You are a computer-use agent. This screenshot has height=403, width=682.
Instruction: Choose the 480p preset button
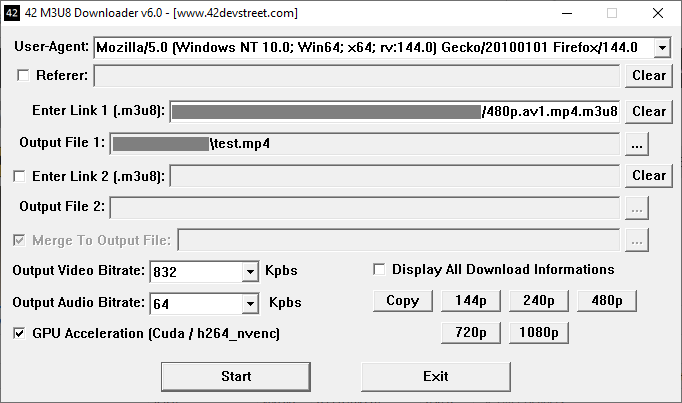pos(607,301)
